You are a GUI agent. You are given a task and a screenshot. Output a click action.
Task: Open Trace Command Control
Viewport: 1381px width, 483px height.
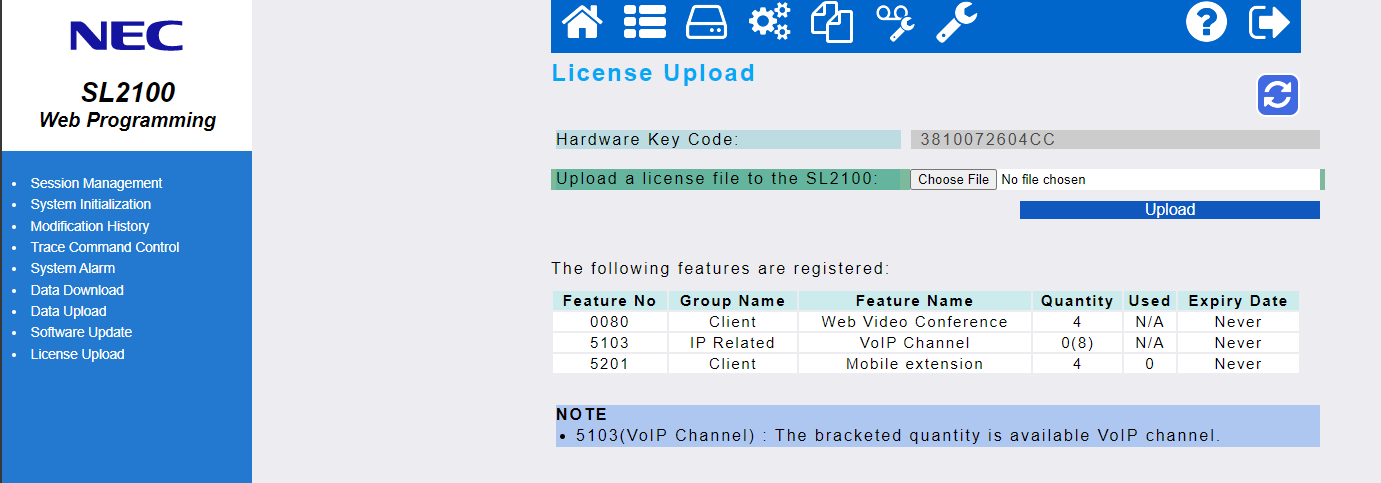pos(105,247)
